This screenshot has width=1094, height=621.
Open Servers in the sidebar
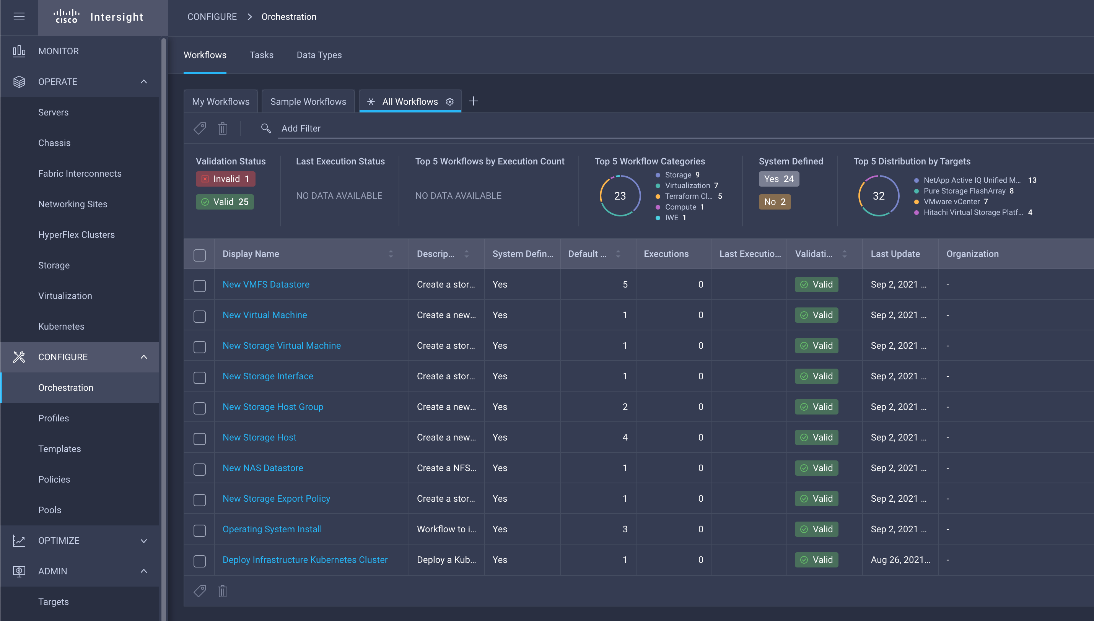[x=54, y=112]
